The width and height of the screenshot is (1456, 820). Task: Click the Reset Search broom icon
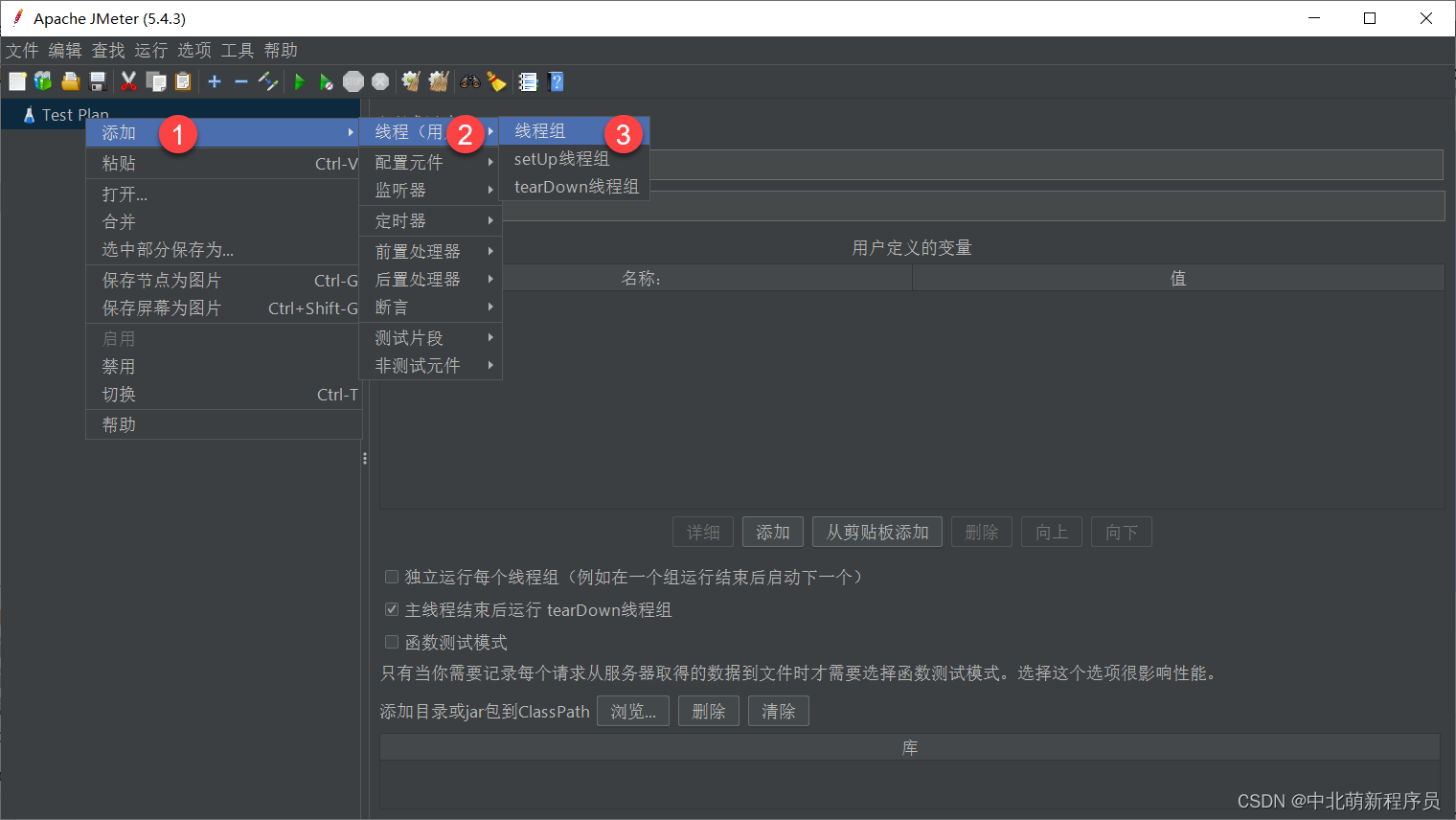tap(496, 81)
